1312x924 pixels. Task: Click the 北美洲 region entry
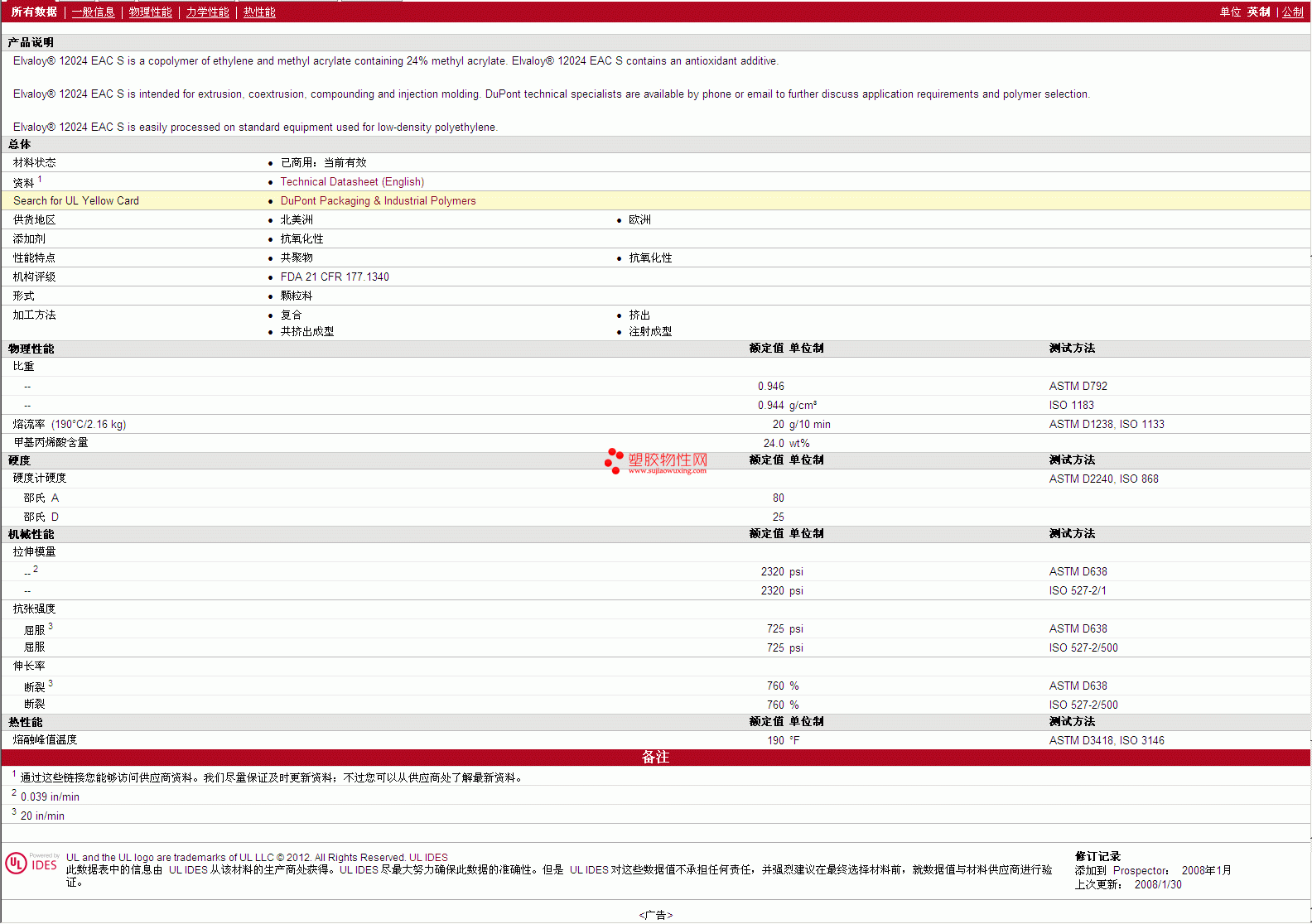pyautogui.click(x=297, y=219)
